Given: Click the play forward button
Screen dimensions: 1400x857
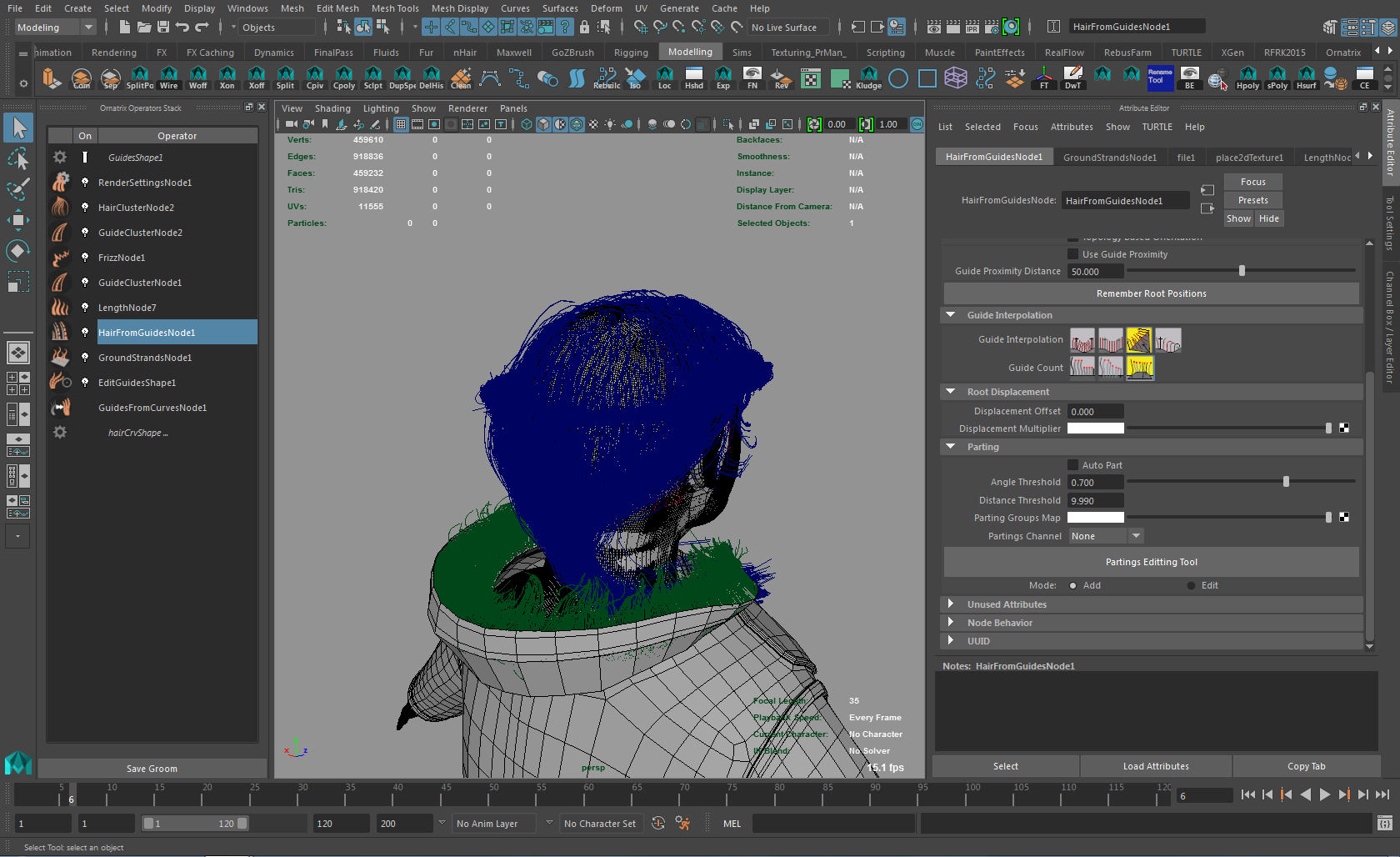Looking at the screenshot, I should [x=1324, y=795].
